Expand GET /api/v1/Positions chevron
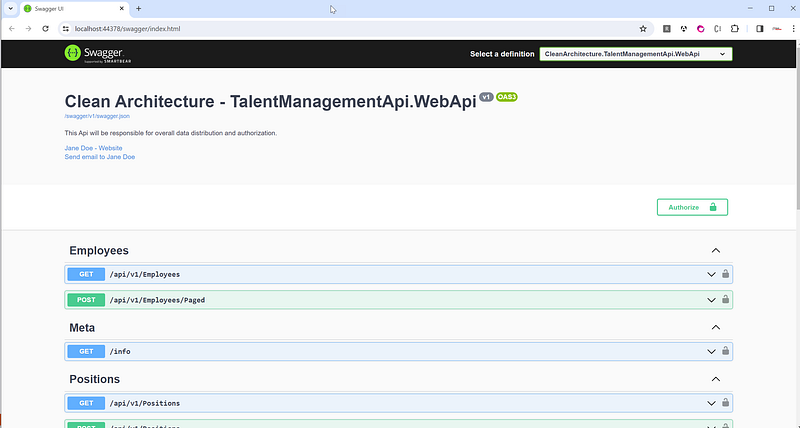800x428 pixels. (x=711, y=403)
